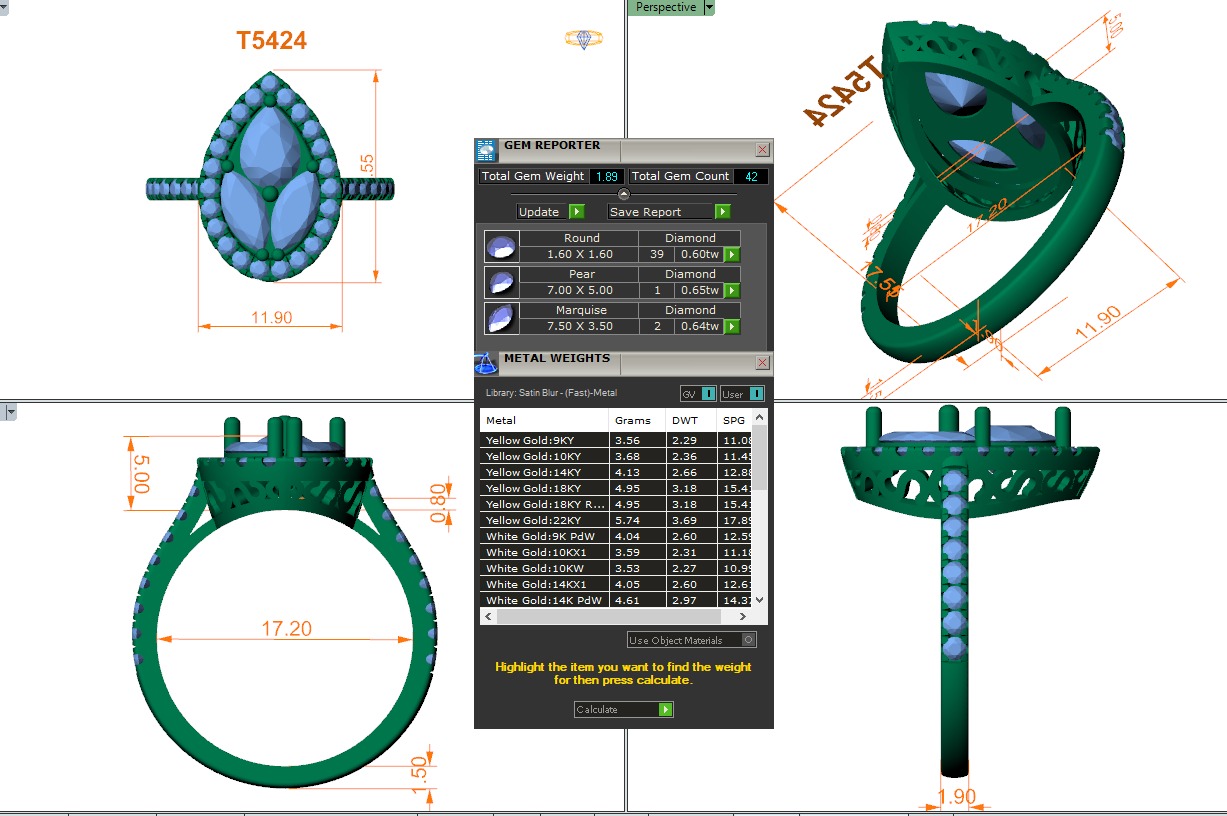The width and height of the screenshot is (1227, 816).
Task: Click the Update button
Action: click(x=550, y=212)
